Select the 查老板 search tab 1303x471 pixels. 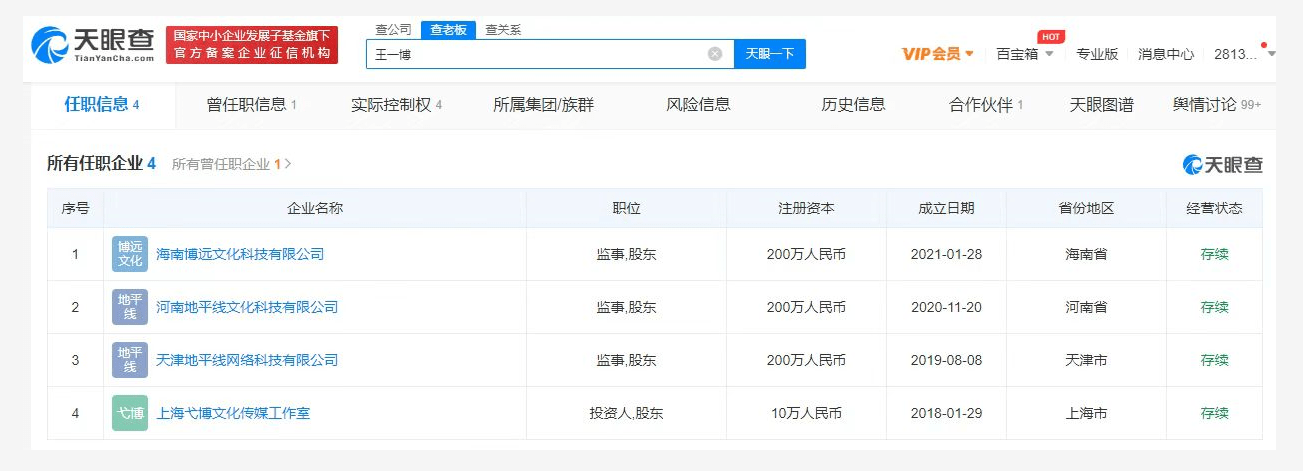tap(448, 30)
